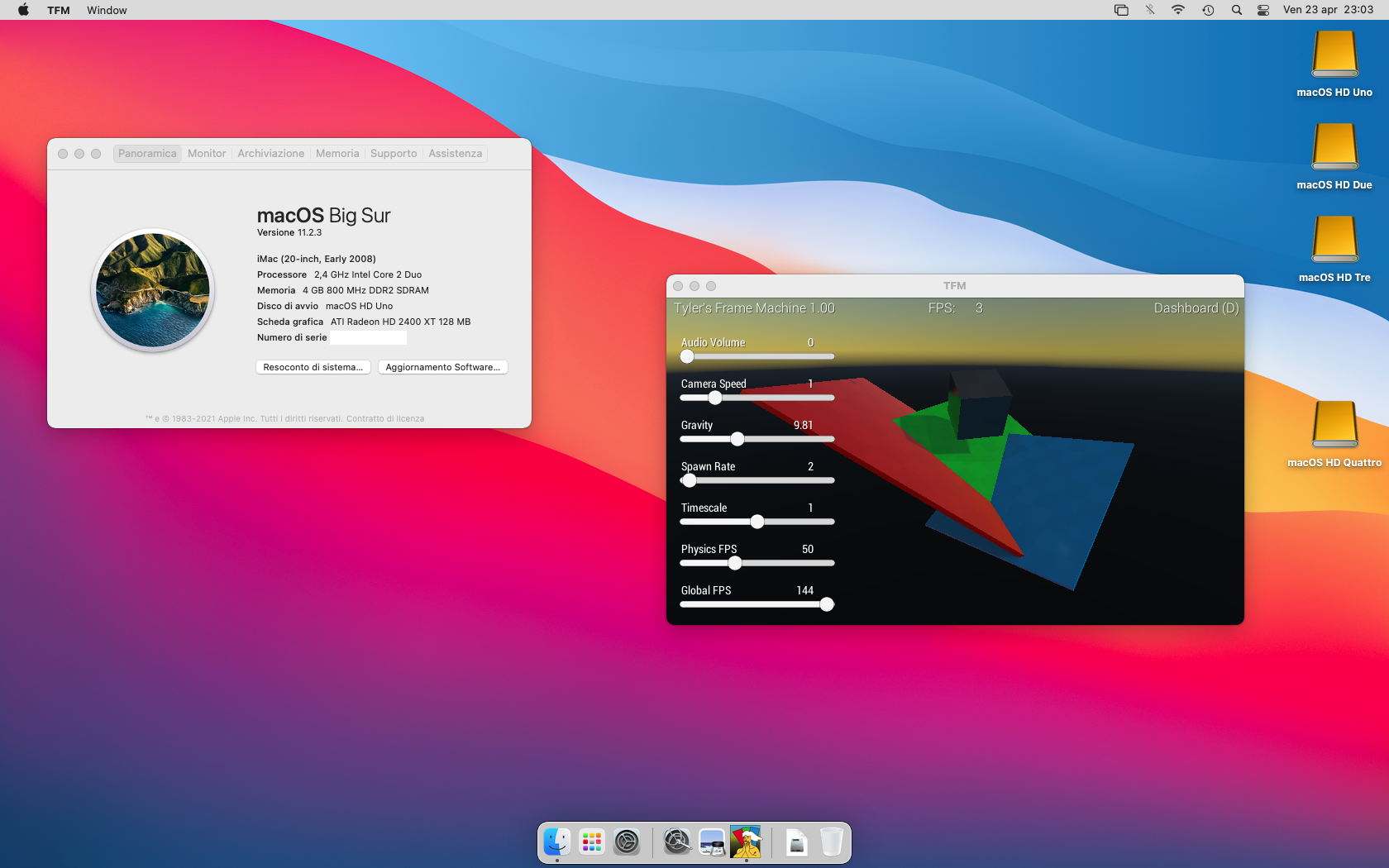Viewport: 1389px width, 868px height.
Task: Open Preview app icon in the Dock
Action: click(712, 842)
